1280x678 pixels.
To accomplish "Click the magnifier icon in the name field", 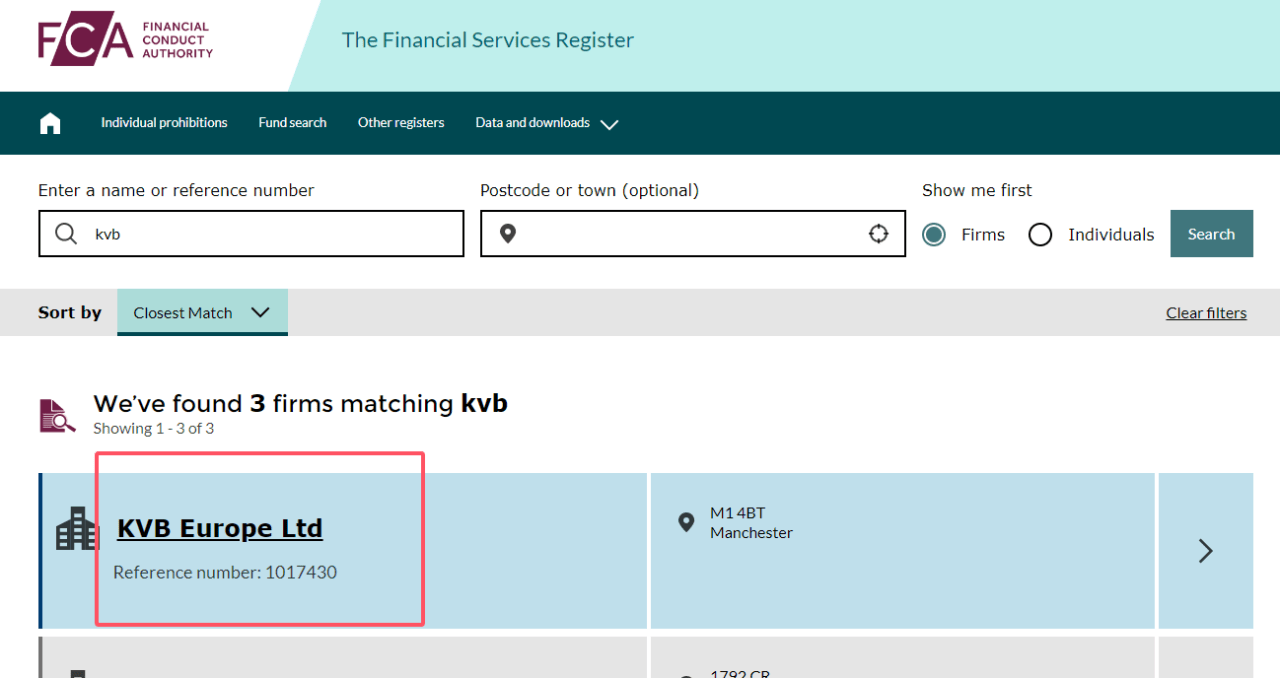I will [x=66, y=234].
